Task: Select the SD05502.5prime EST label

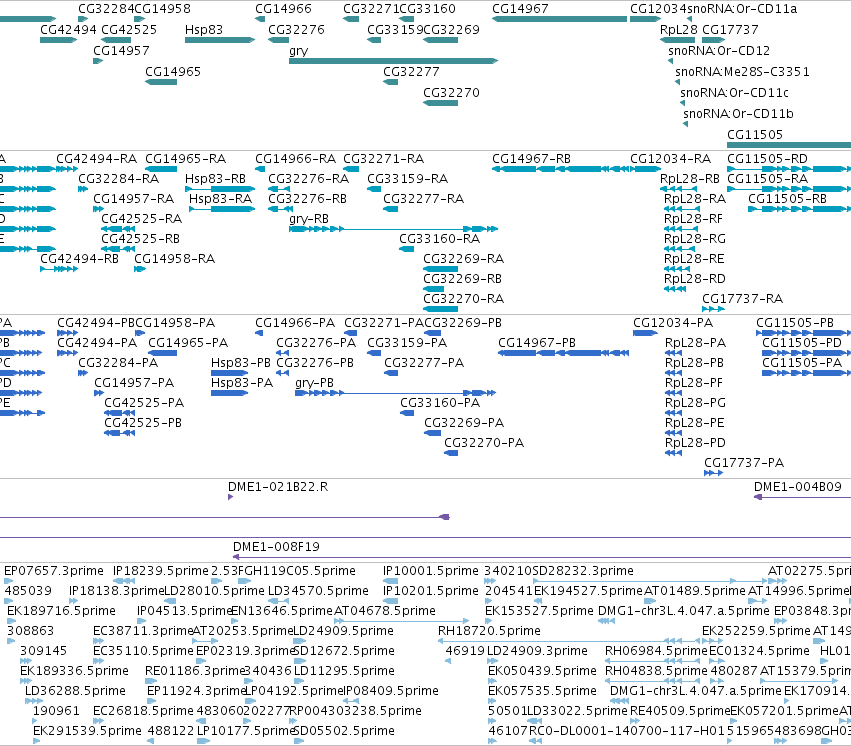Action: coord(344,731)
